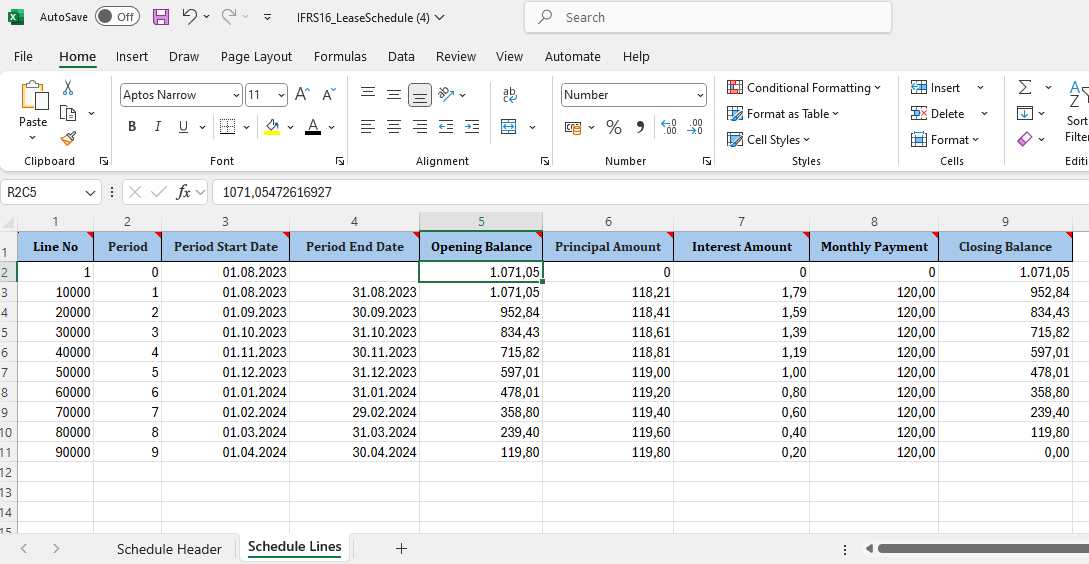Click the Increase Decimal icon

(668, 127)
